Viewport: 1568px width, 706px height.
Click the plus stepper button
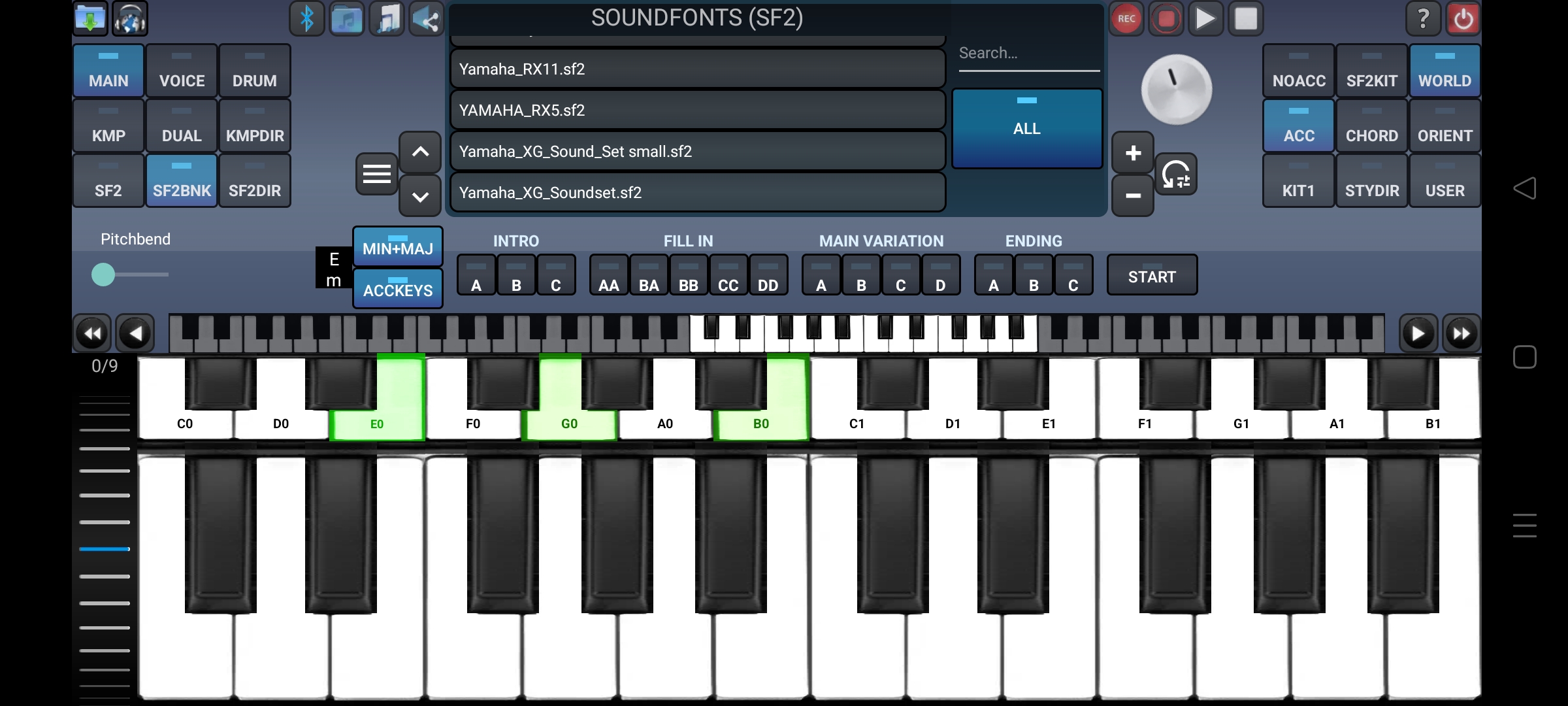coord(1133,153)
